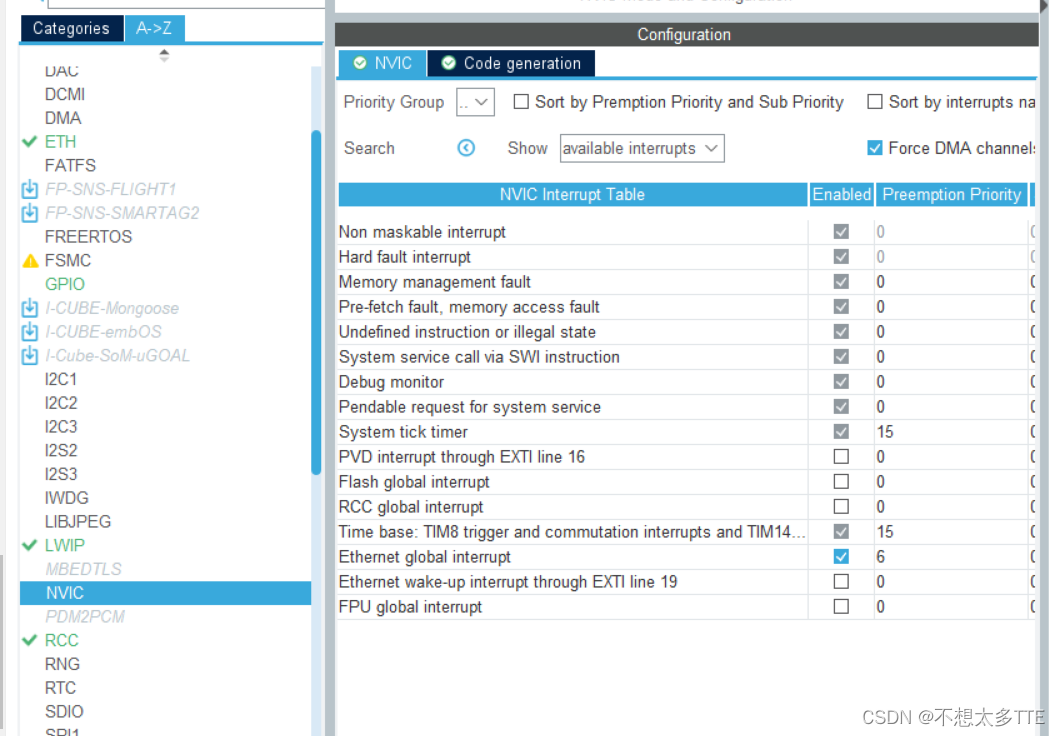Enable Sort by Premption Priority and Sub Priority
1060x736 pixels.
521,101
